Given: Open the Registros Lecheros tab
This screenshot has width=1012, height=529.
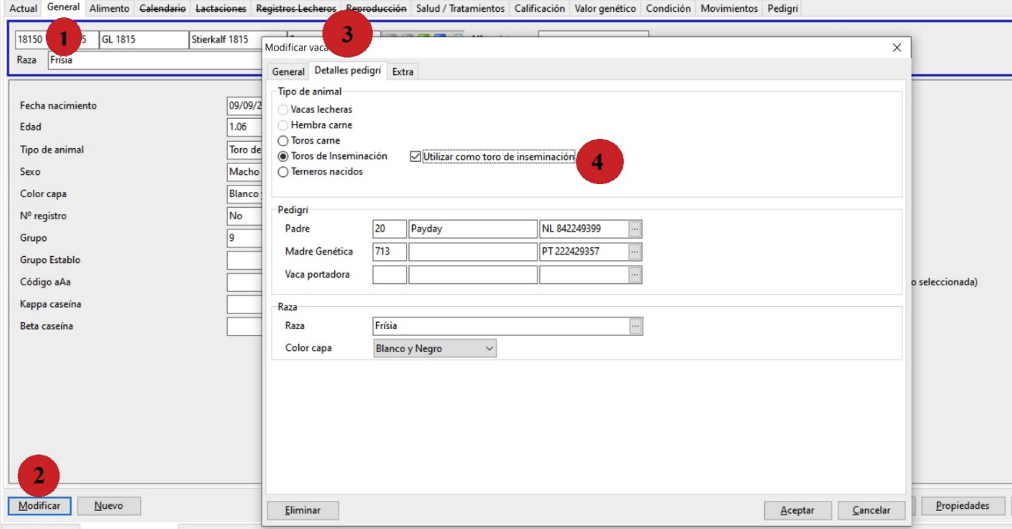Looking at the screenshot, I should tap(296, 8).
